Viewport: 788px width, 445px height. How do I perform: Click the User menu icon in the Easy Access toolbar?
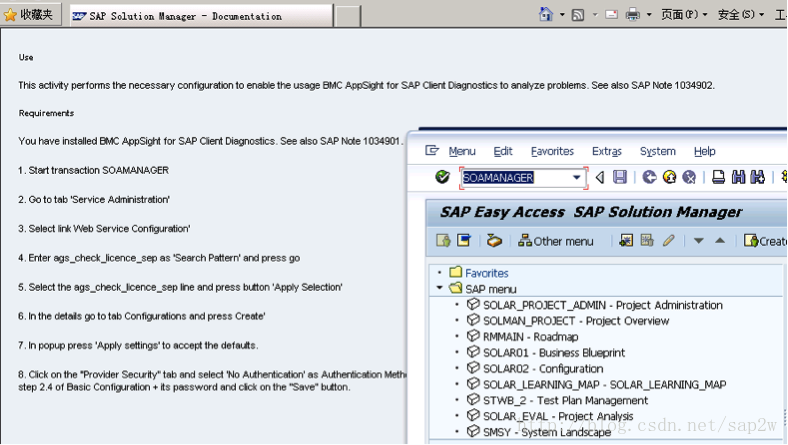[x=443, y=240]
